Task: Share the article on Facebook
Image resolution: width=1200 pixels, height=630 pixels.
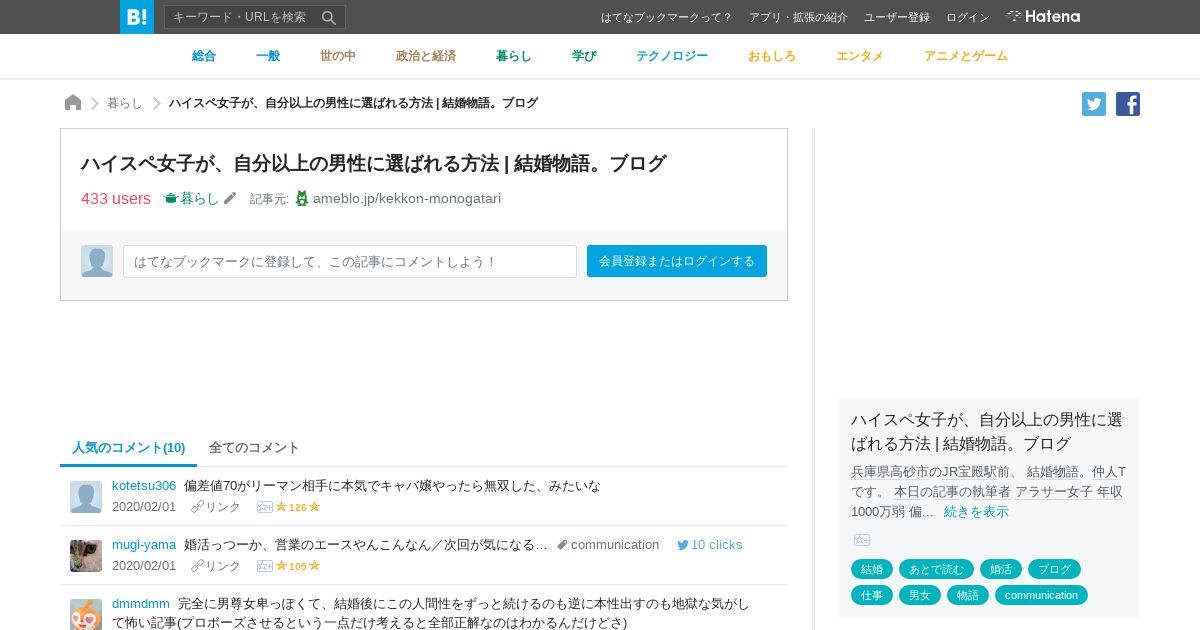Action: tap(1128, 104)
